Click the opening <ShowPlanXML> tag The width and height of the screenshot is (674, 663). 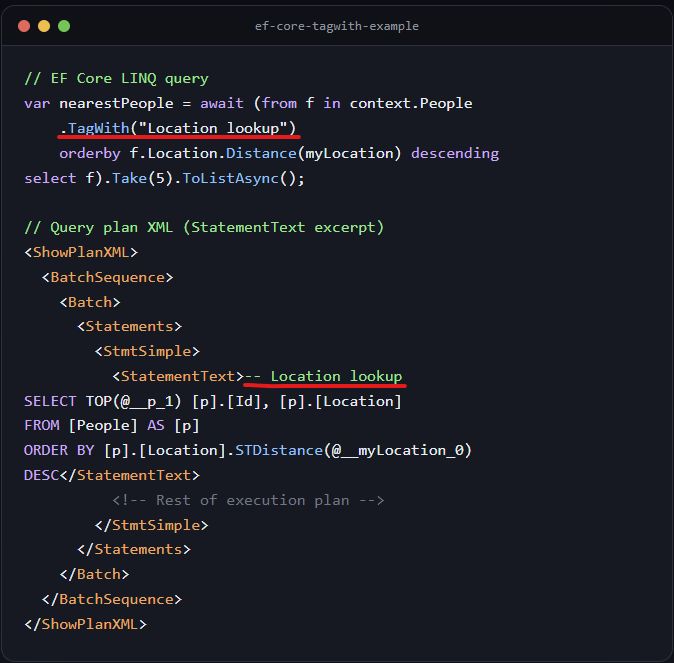(x=81, y=252)
